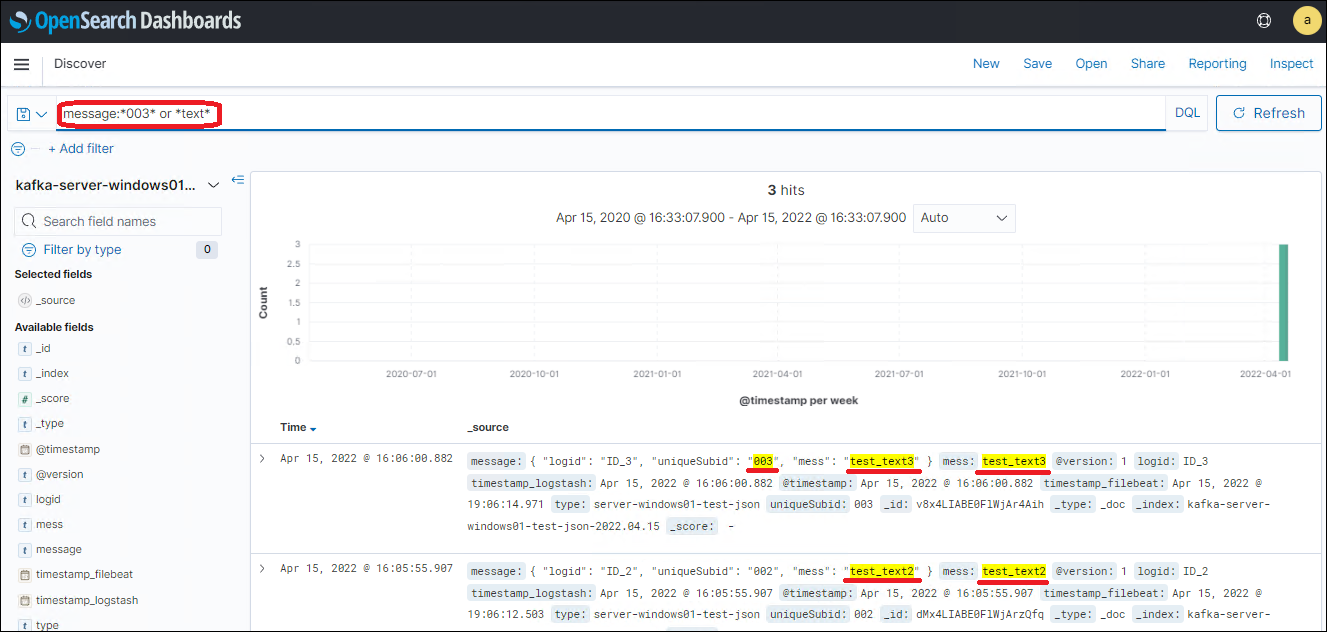Click the Discover breadcrumb

[80, 64]
